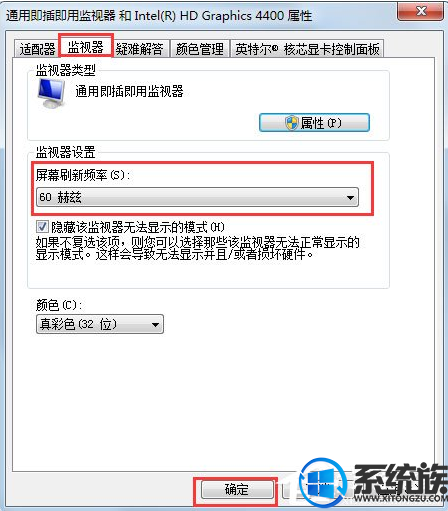Click the 通用即插即用监视器 device name text
The height and width of the screenshot is (511, 448).
[x=129, y=91]
